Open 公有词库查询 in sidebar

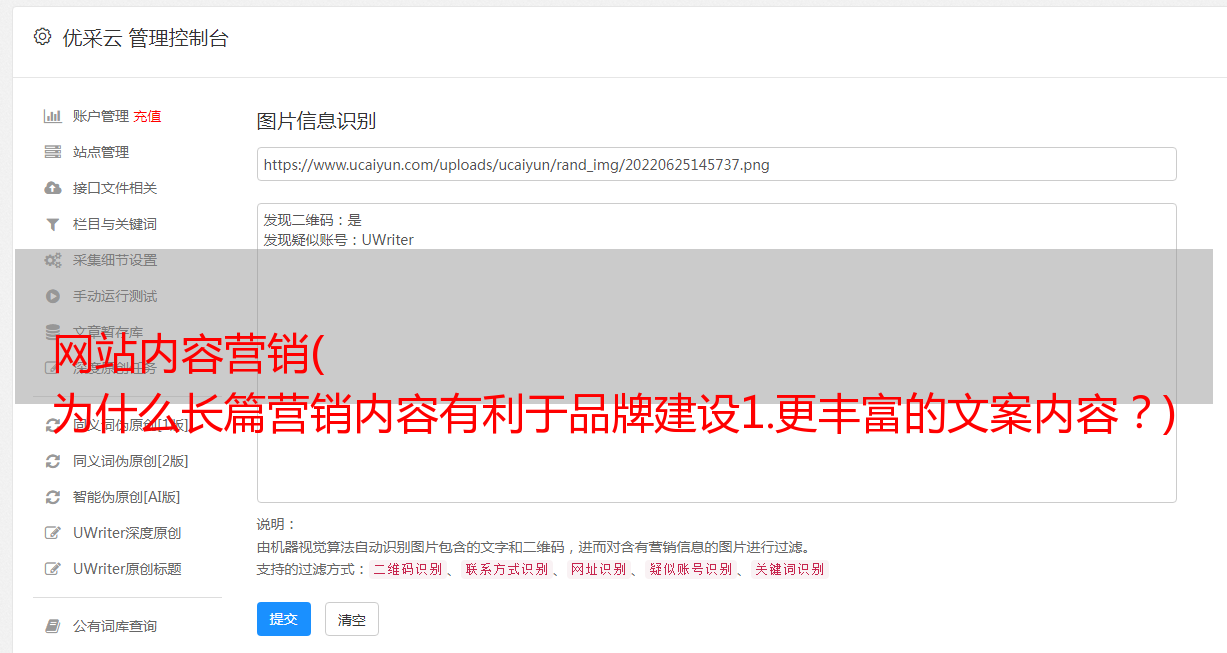coord(115,626)
